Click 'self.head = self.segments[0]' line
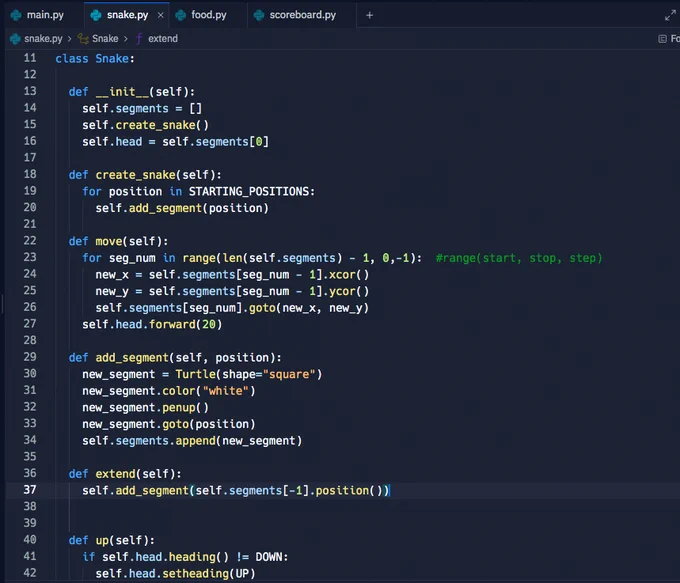This screenshot has width=680, height=583. coord(175,141)
